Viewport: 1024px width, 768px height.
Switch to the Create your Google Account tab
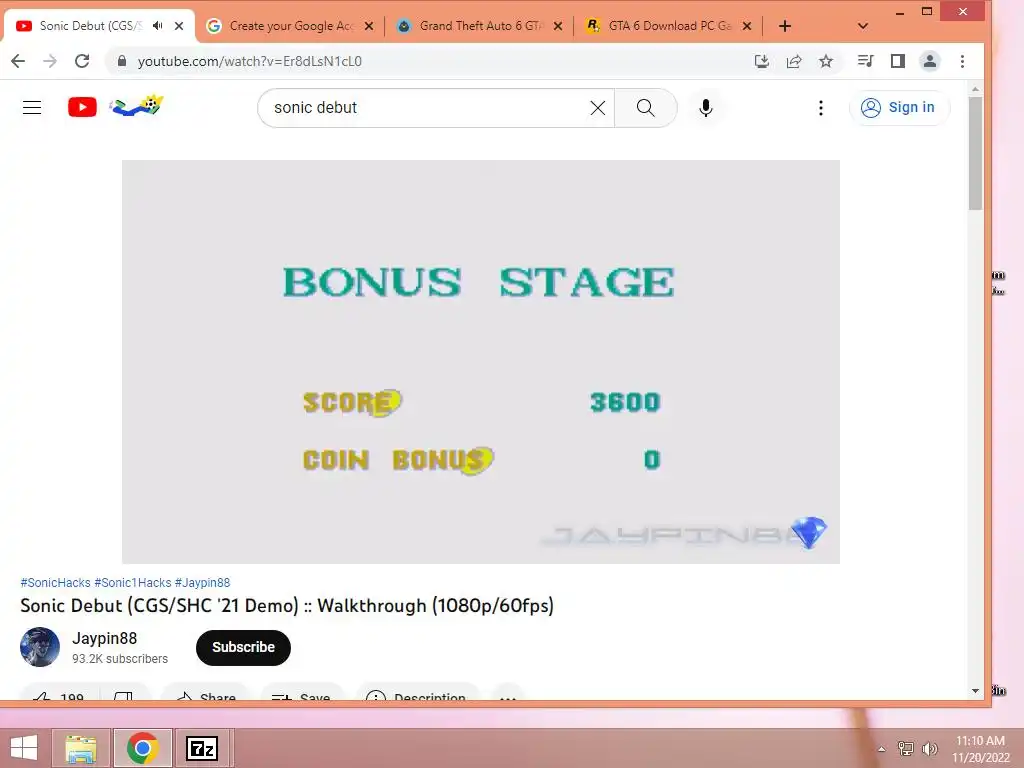(291, 26)
